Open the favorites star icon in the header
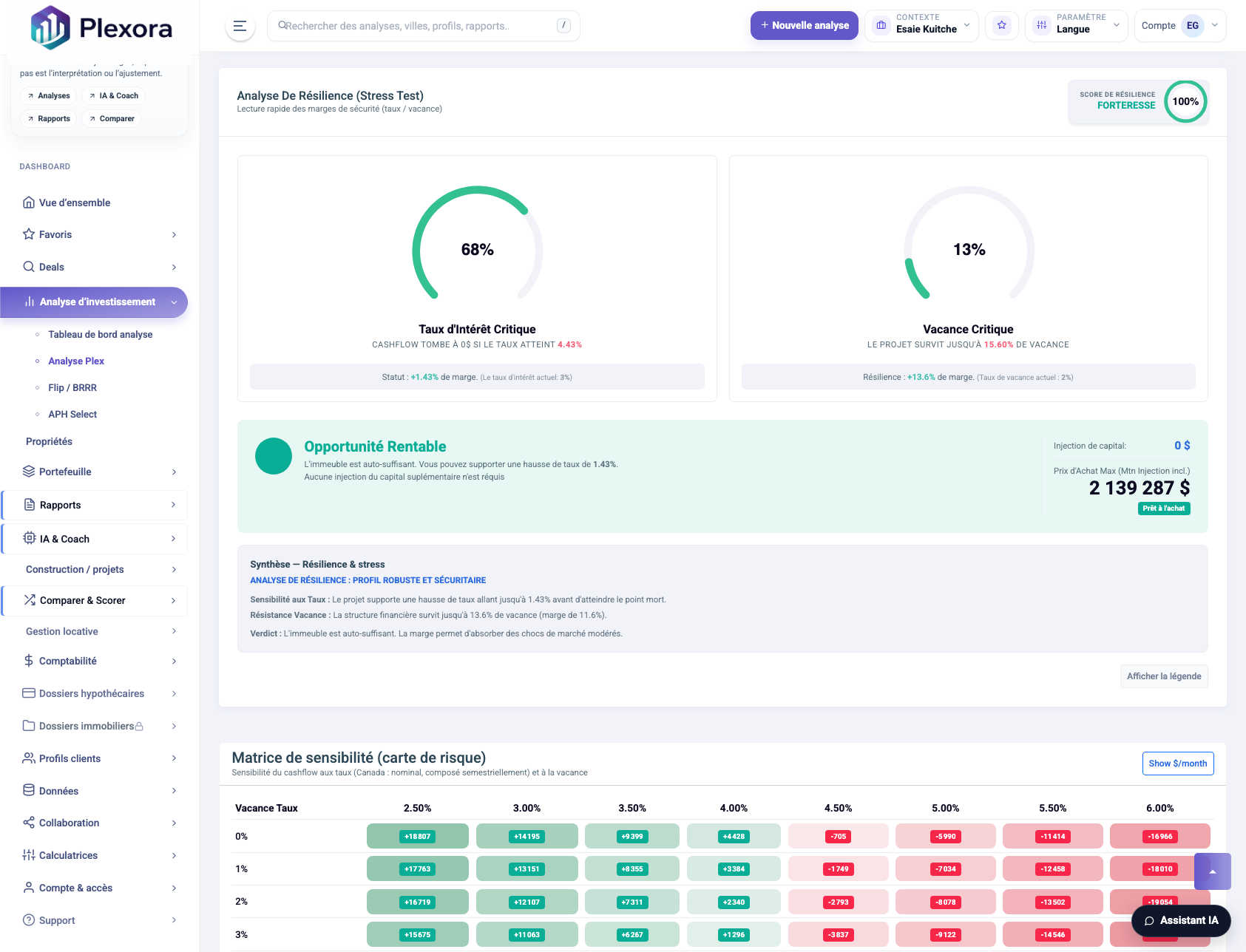 pyautogui.click(x=1001, y=25)
